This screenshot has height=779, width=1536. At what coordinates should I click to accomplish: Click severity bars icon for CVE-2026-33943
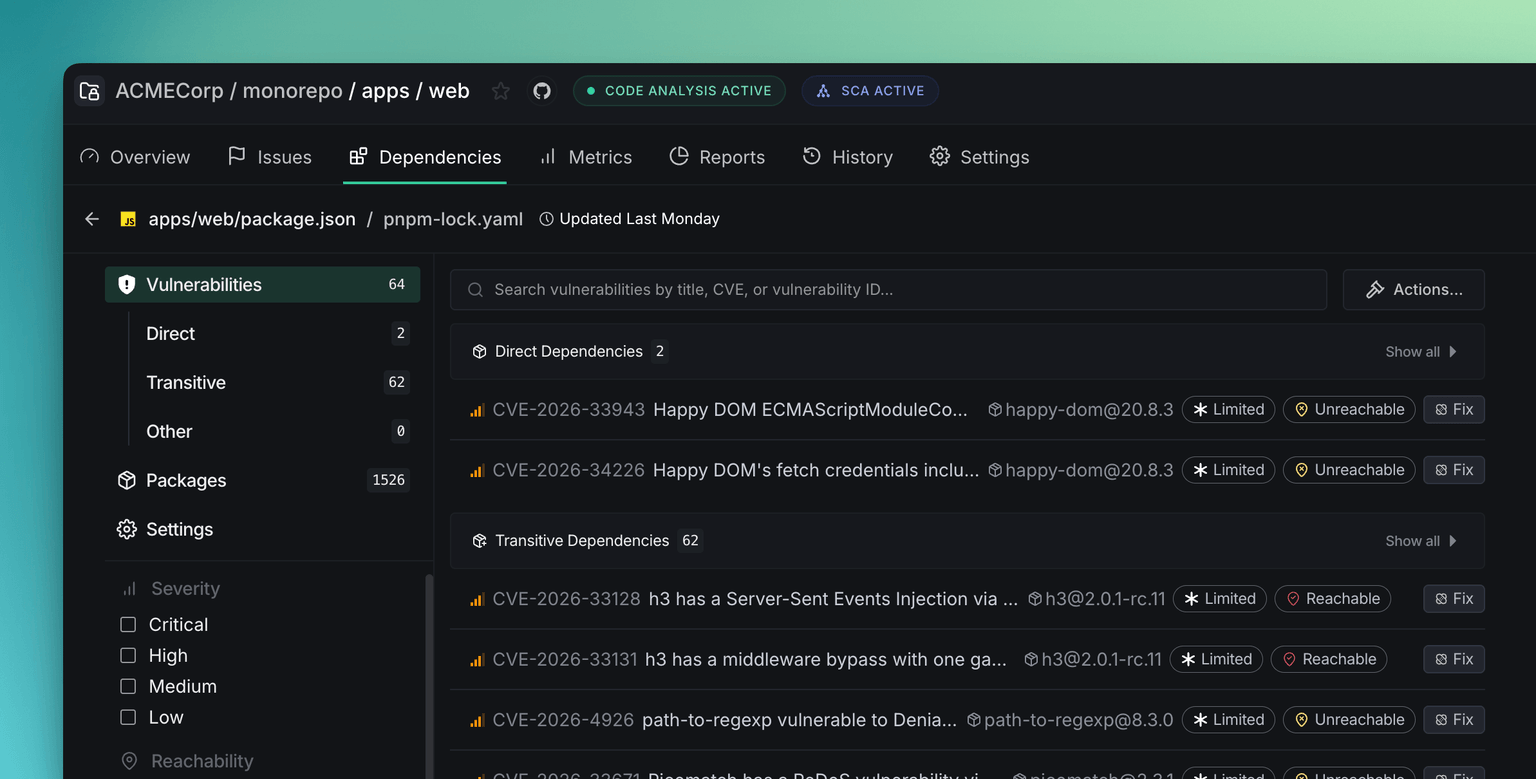click(x=477, y=410)
